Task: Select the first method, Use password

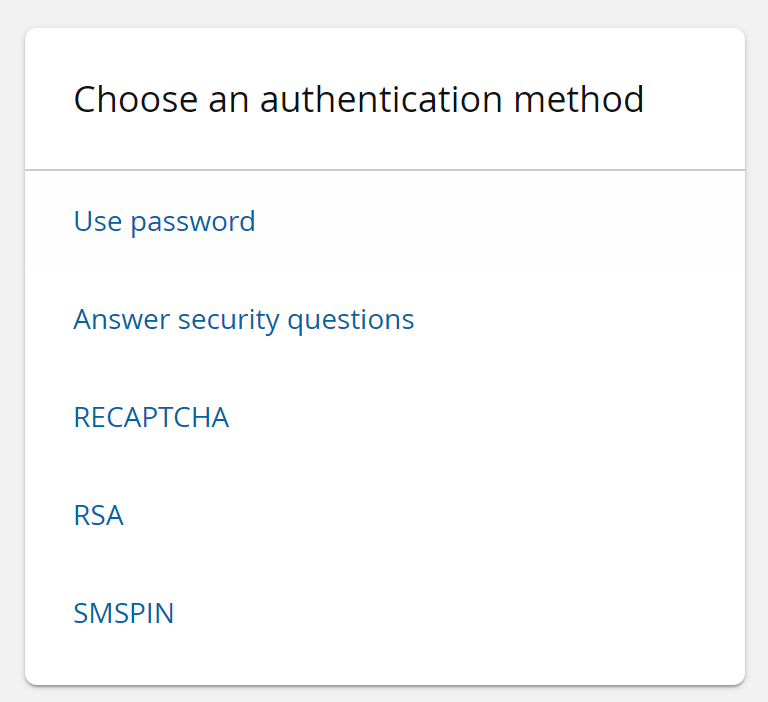Action: [164, 221]
